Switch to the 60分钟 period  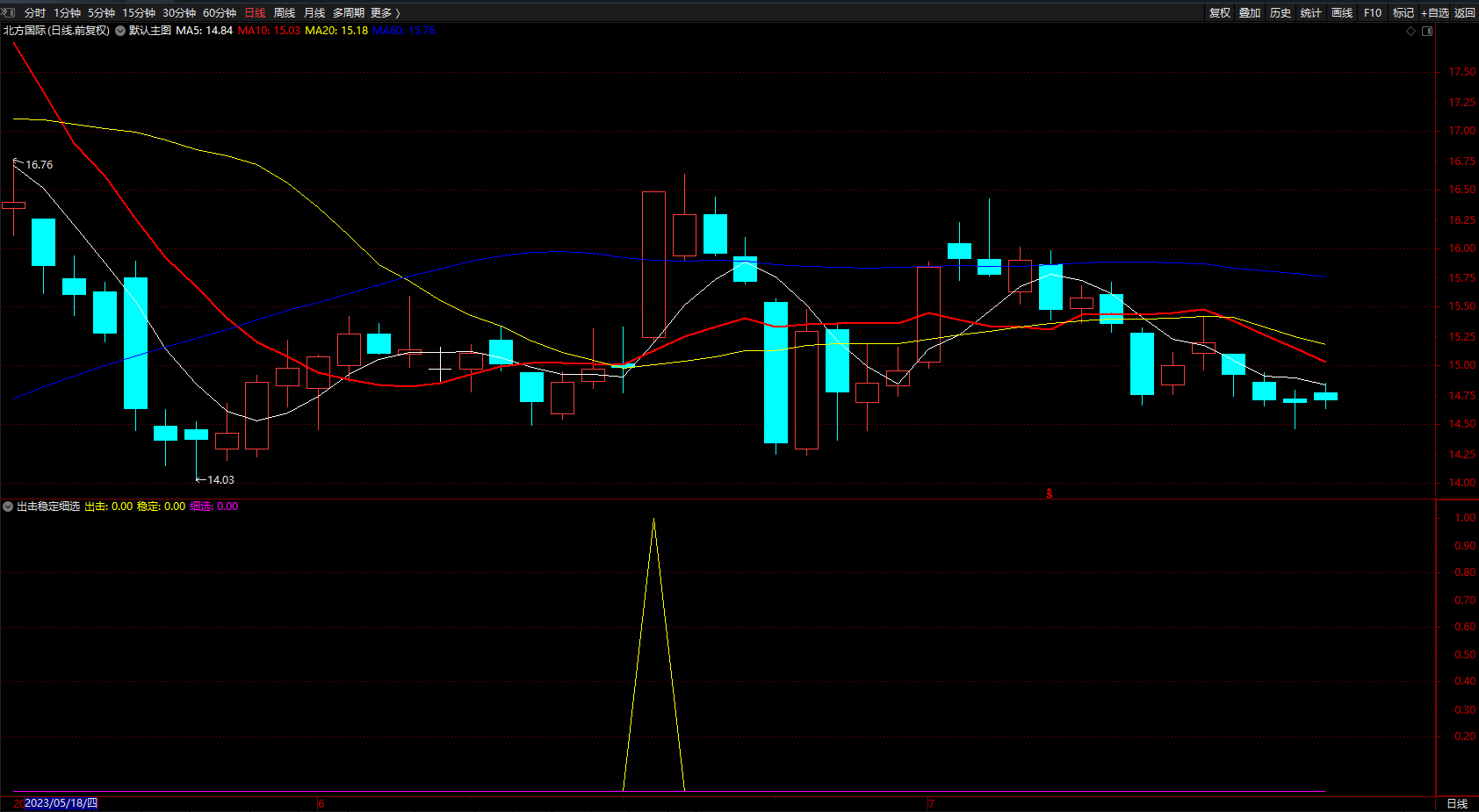[x=220, y=12]
